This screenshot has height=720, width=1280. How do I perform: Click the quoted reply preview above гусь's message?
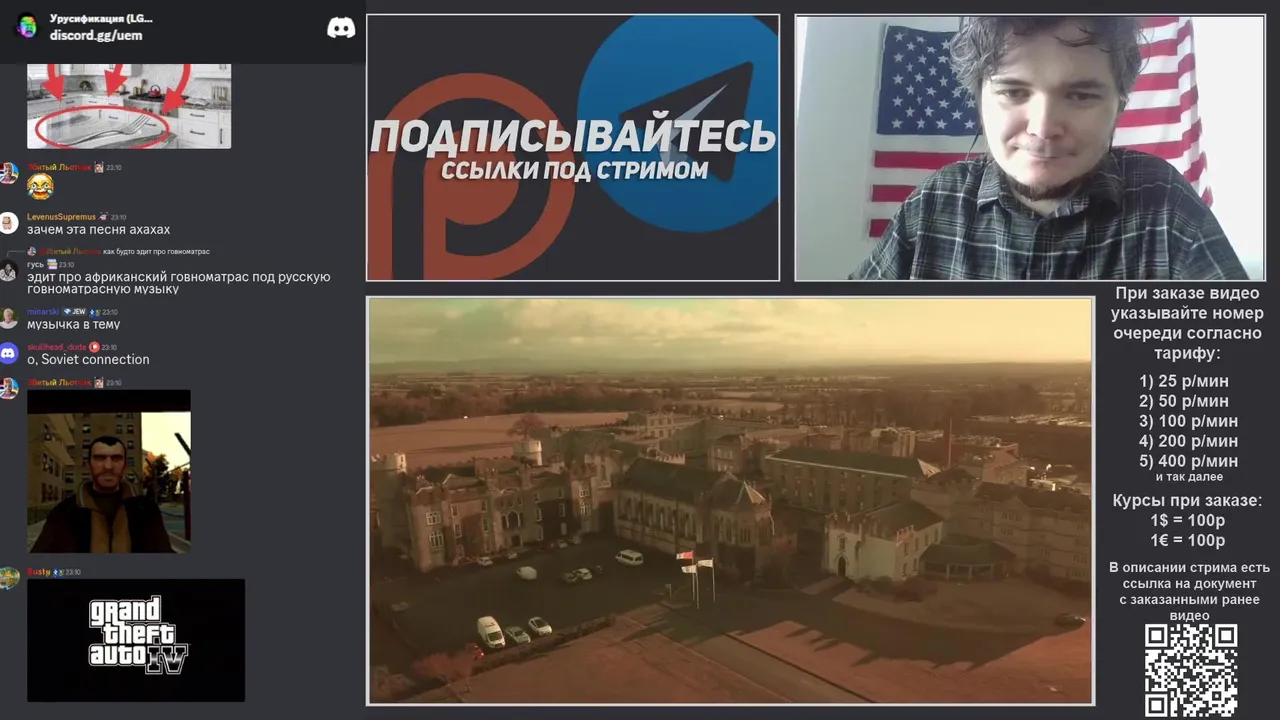pyautogui.click(x=118, y=251)
